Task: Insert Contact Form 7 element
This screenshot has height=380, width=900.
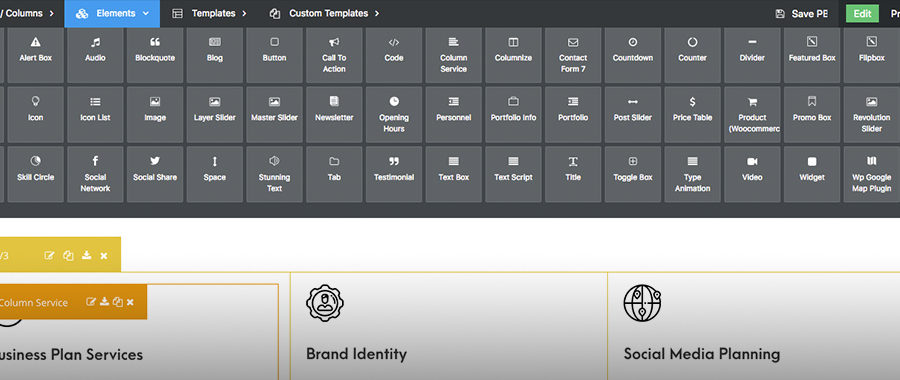Action: tap(573, 55)
